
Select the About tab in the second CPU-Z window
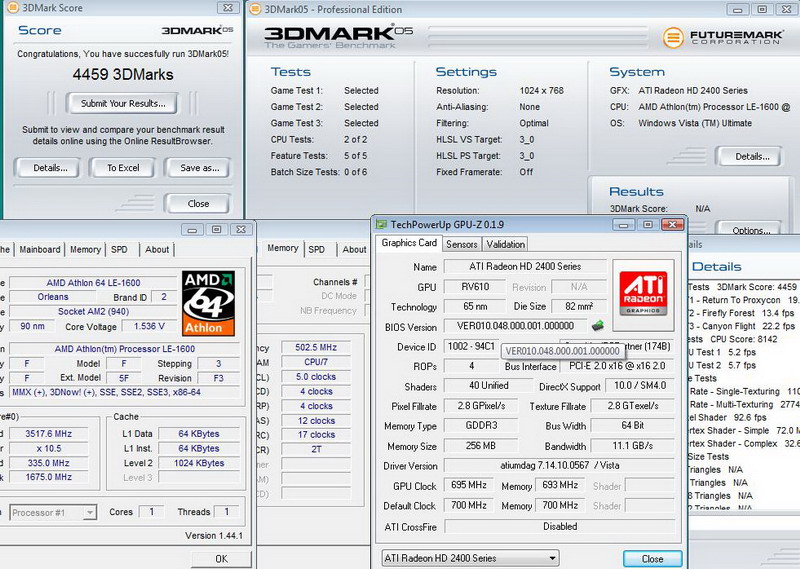[x=354, y=250]
